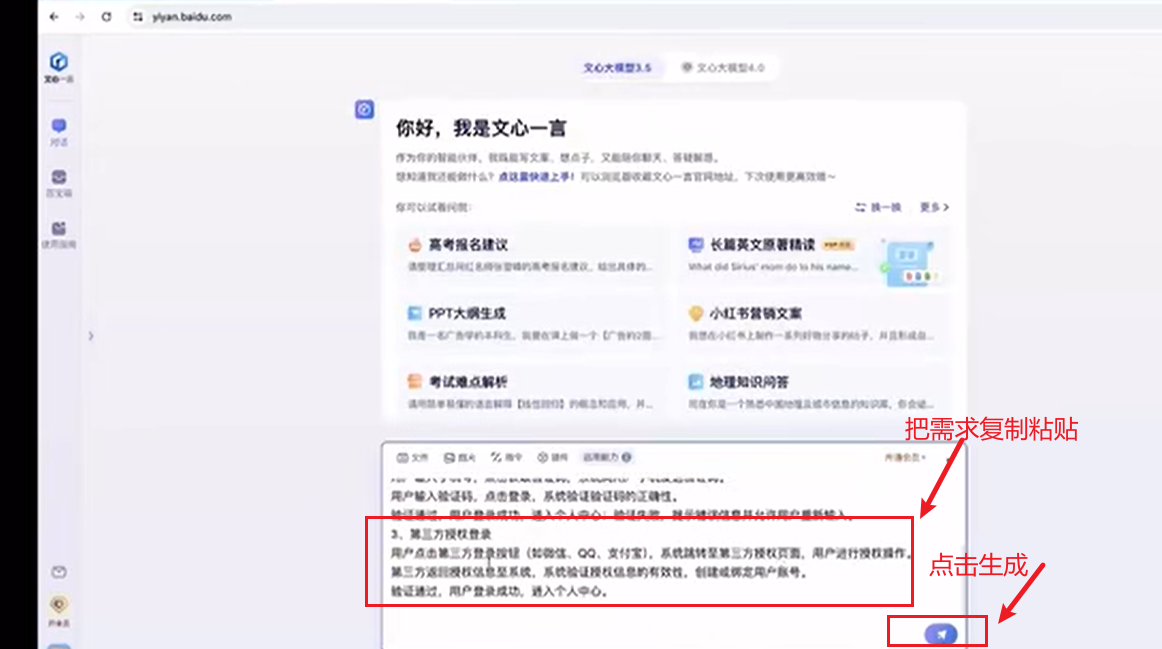
Task: Click the illustration thumbnail on the 长篇英文原著精读 card
Action: (910, 262)
